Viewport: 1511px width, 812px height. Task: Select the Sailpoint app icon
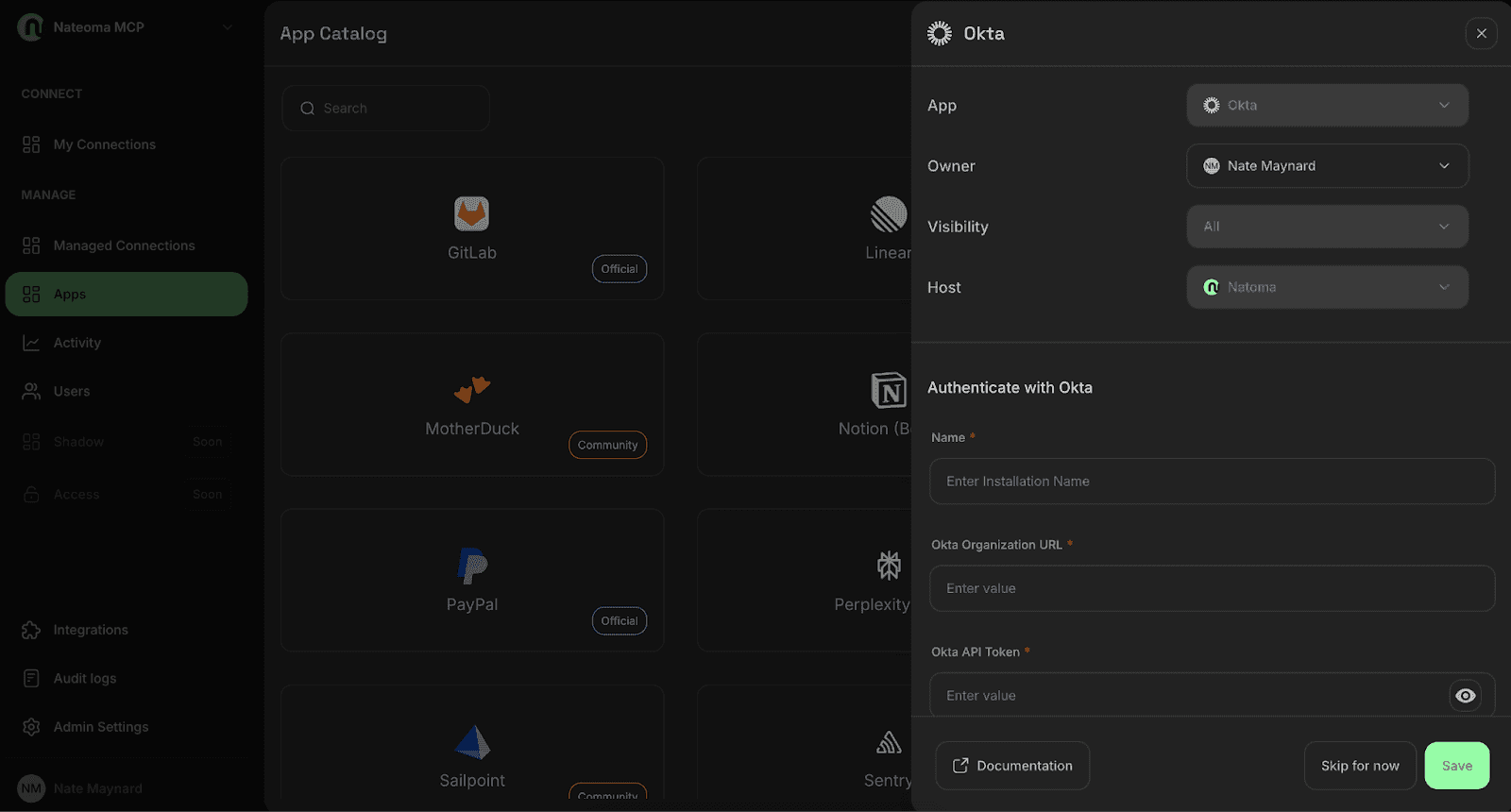pyautogui.click(x=472, y=742)
